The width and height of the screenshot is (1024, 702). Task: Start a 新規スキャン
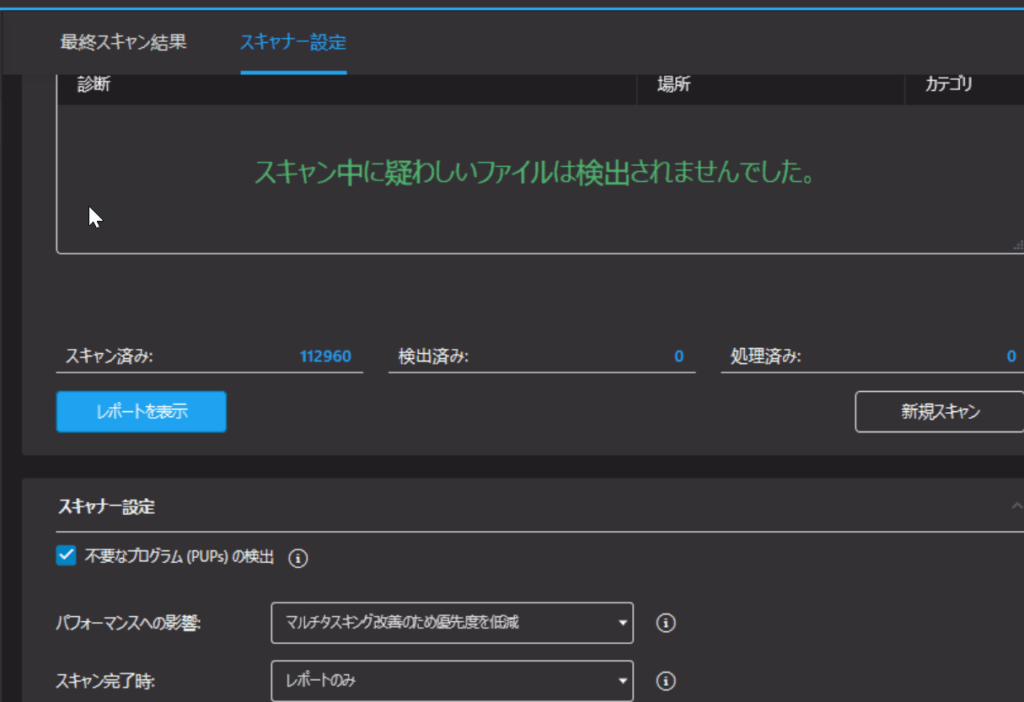(939, 411)
